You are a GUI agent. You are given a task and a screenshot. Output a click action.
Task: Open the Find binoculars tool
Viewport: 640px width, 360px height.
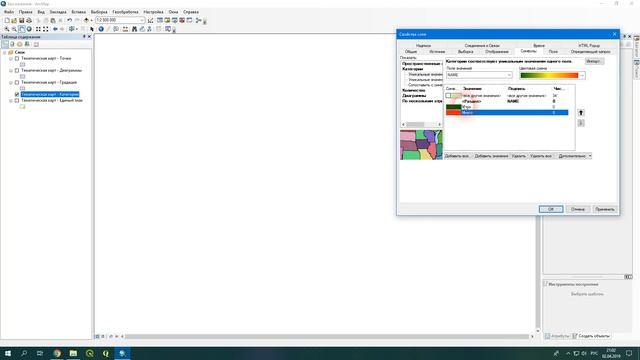(134, 29)
